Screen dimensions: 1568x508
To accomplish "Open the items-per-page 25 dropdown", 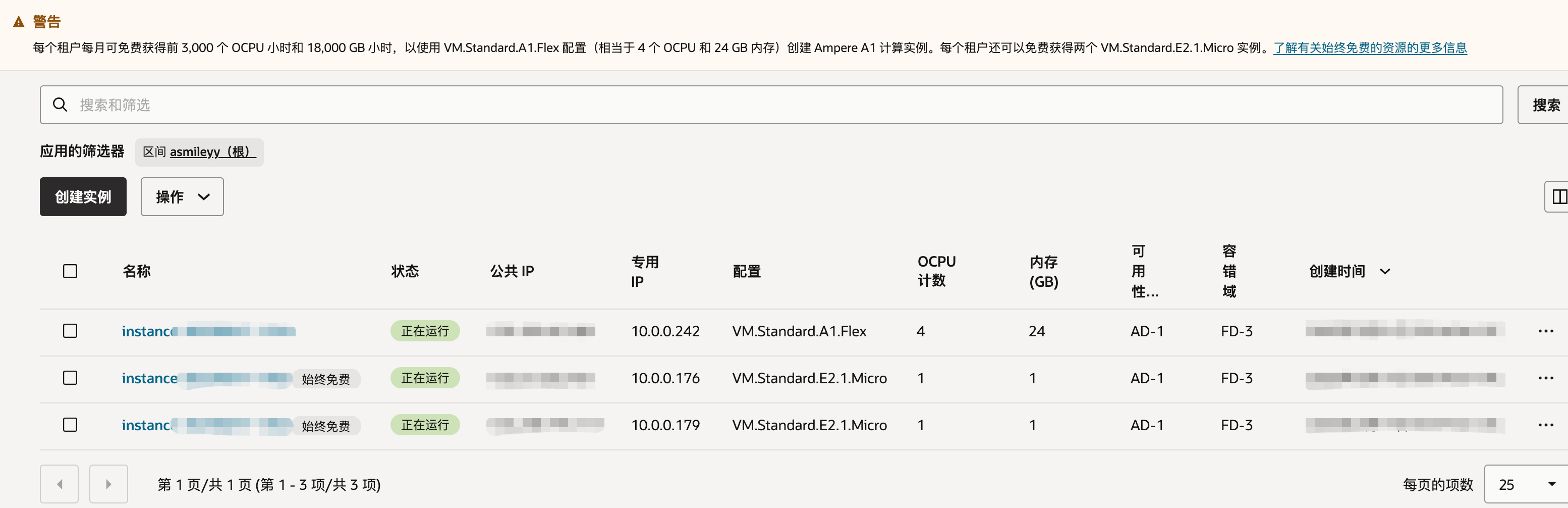I will (1527, 484).
